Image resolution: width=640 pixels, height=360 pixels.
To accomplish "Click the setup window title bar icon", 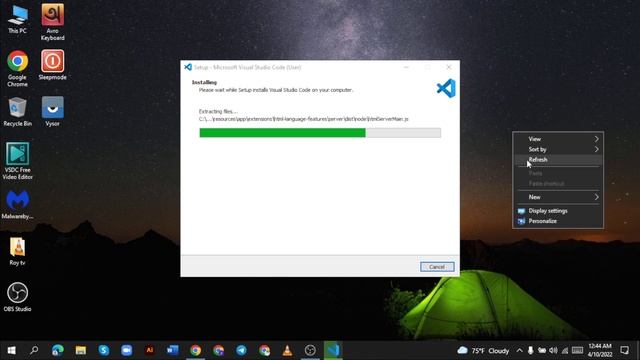I will (x=188, y=67).
